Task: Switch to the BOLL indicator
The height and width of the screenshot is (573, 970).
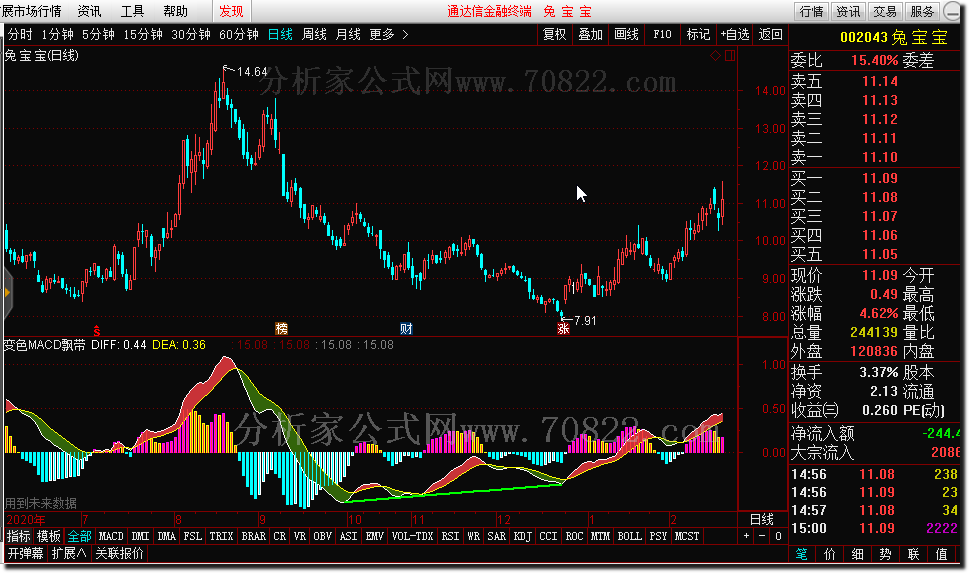Action: [629, 536]
